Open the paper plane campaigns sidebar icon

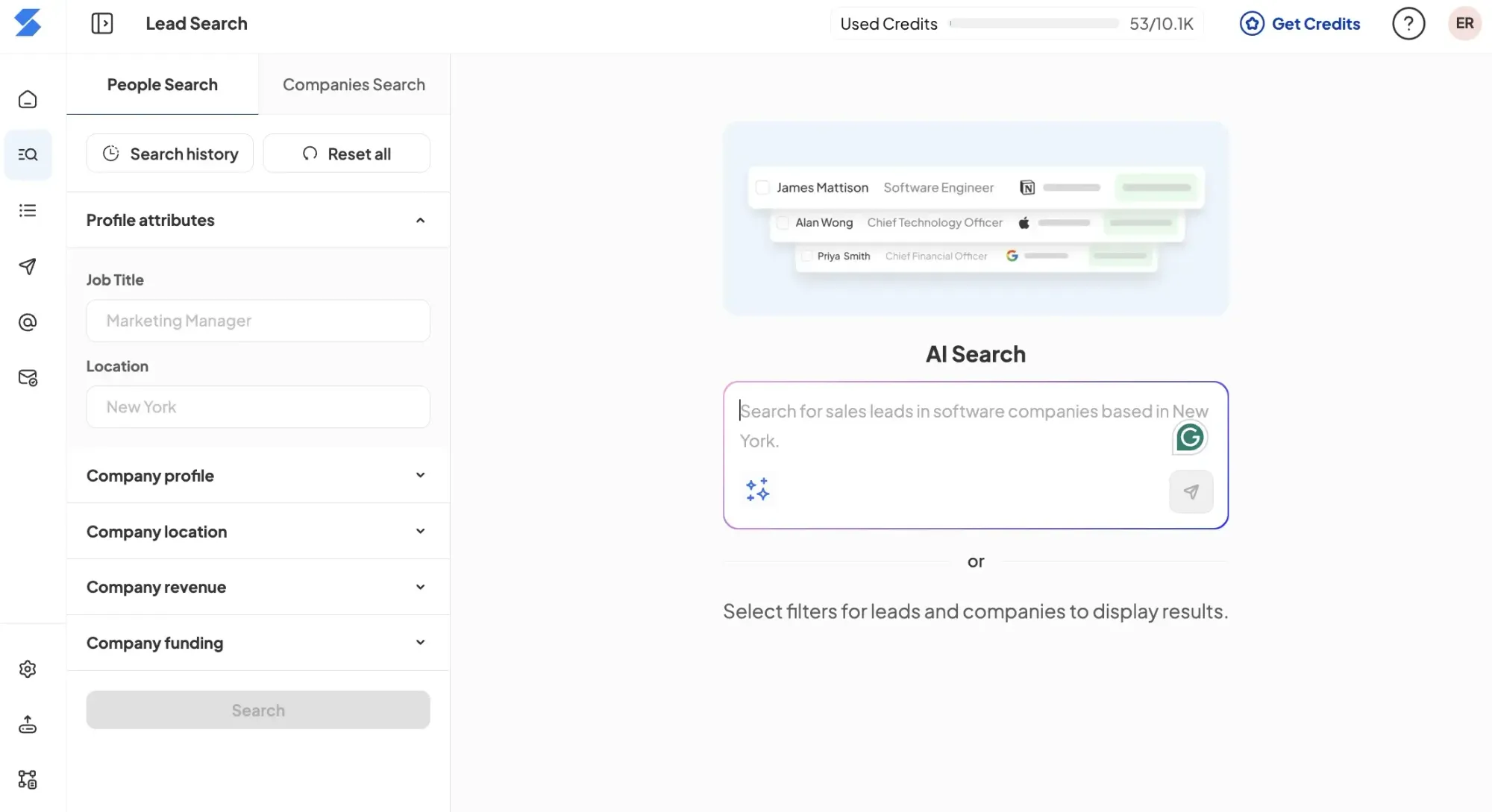click(x=28, y=266)
